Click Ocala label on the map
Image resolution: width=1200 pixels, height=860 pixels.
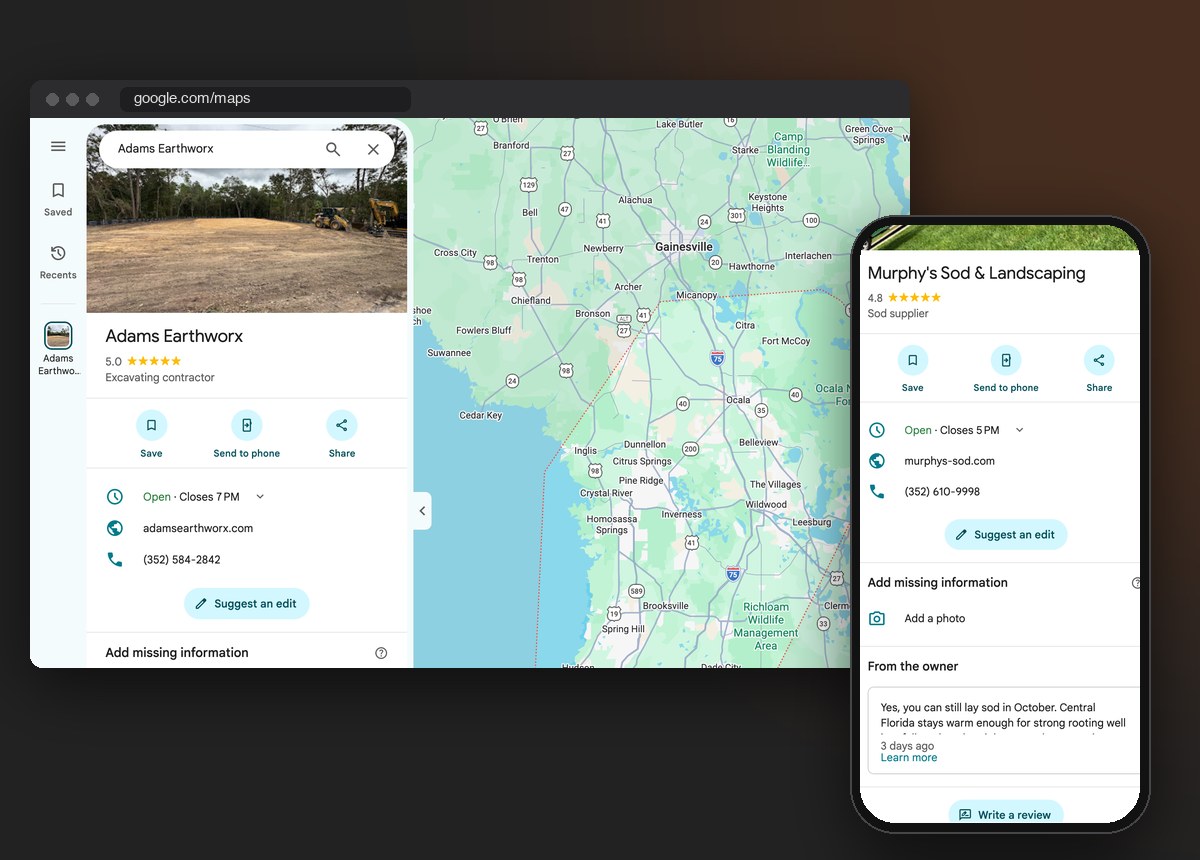click(738, 400)
